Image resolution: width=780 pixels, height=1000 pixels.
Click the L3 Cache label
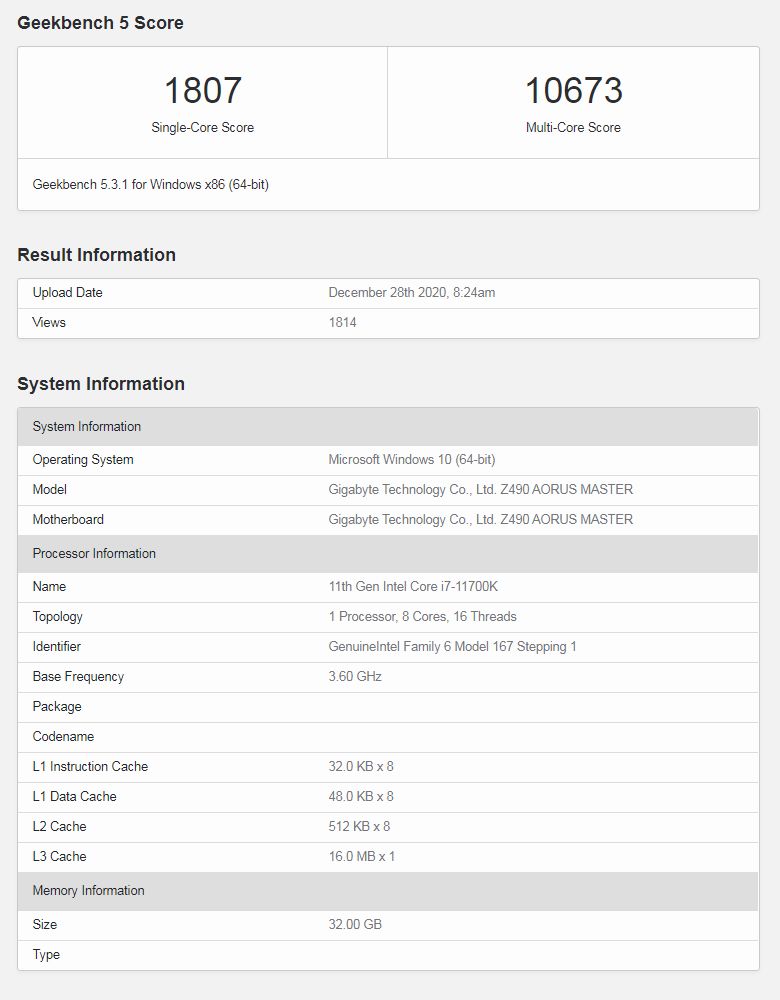(x=59, y=857)
